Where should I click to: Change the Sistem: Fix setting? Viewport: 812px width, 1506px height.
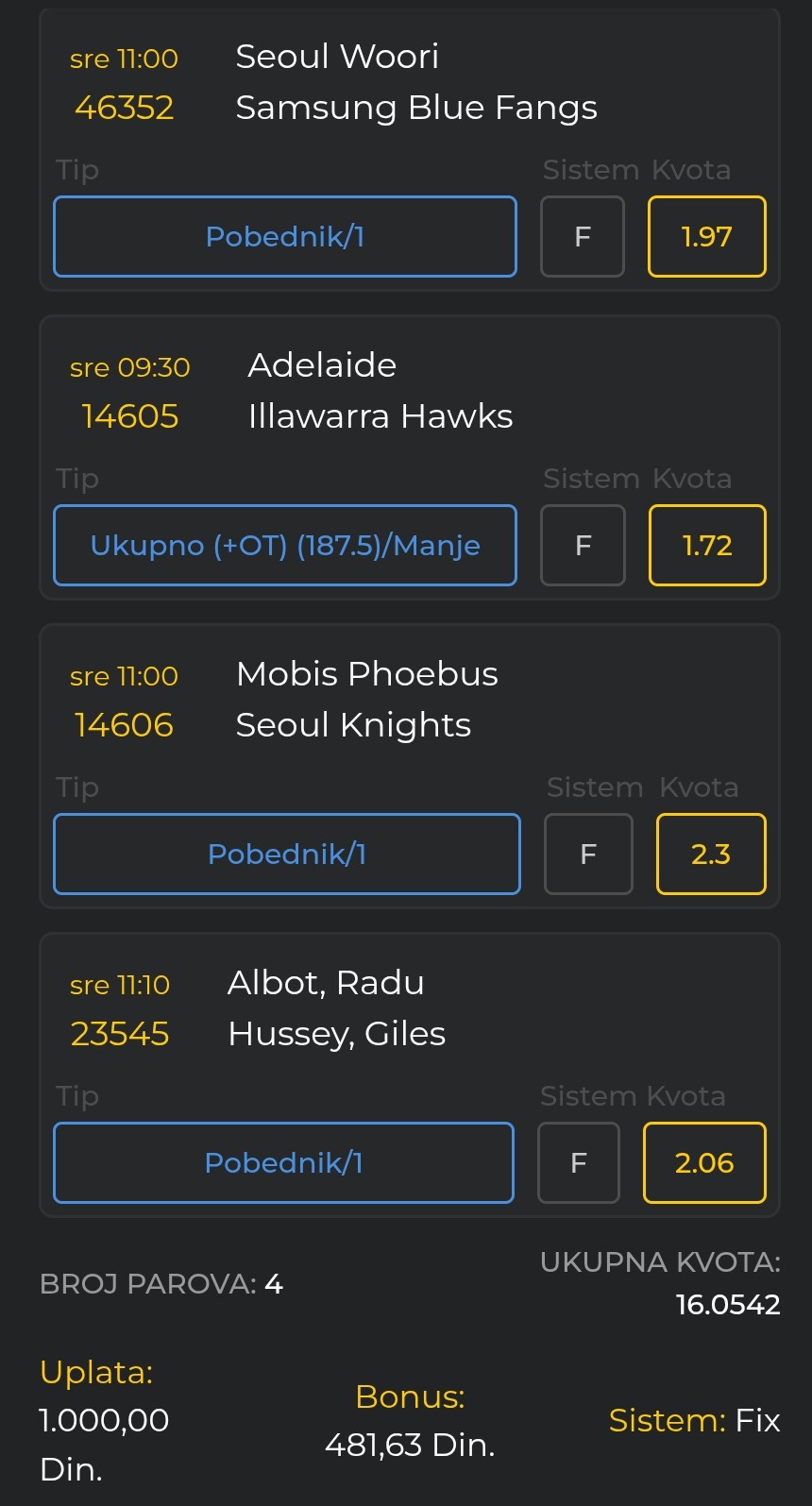click(x=694, y=1420)
